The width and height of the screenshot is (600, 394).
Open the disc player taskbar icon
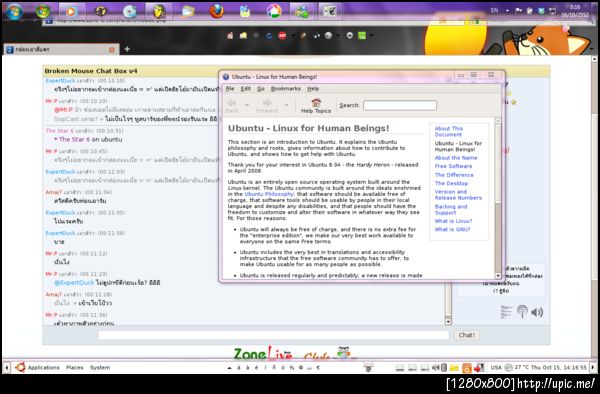point(130,11)
